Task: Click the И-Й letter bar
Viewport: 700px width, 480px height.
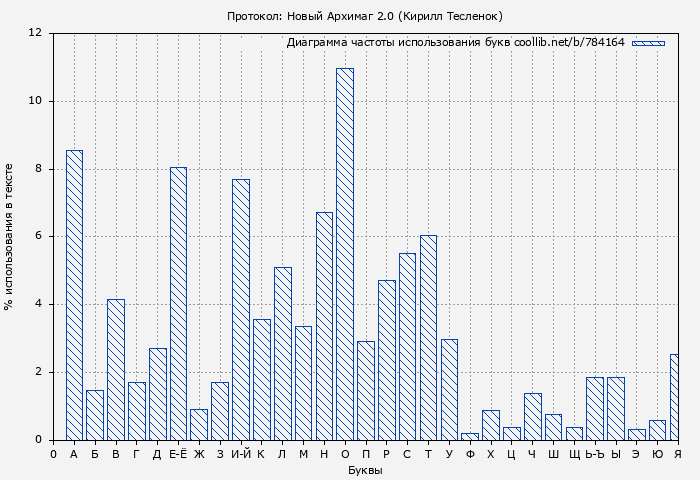Action: (241, 309)
